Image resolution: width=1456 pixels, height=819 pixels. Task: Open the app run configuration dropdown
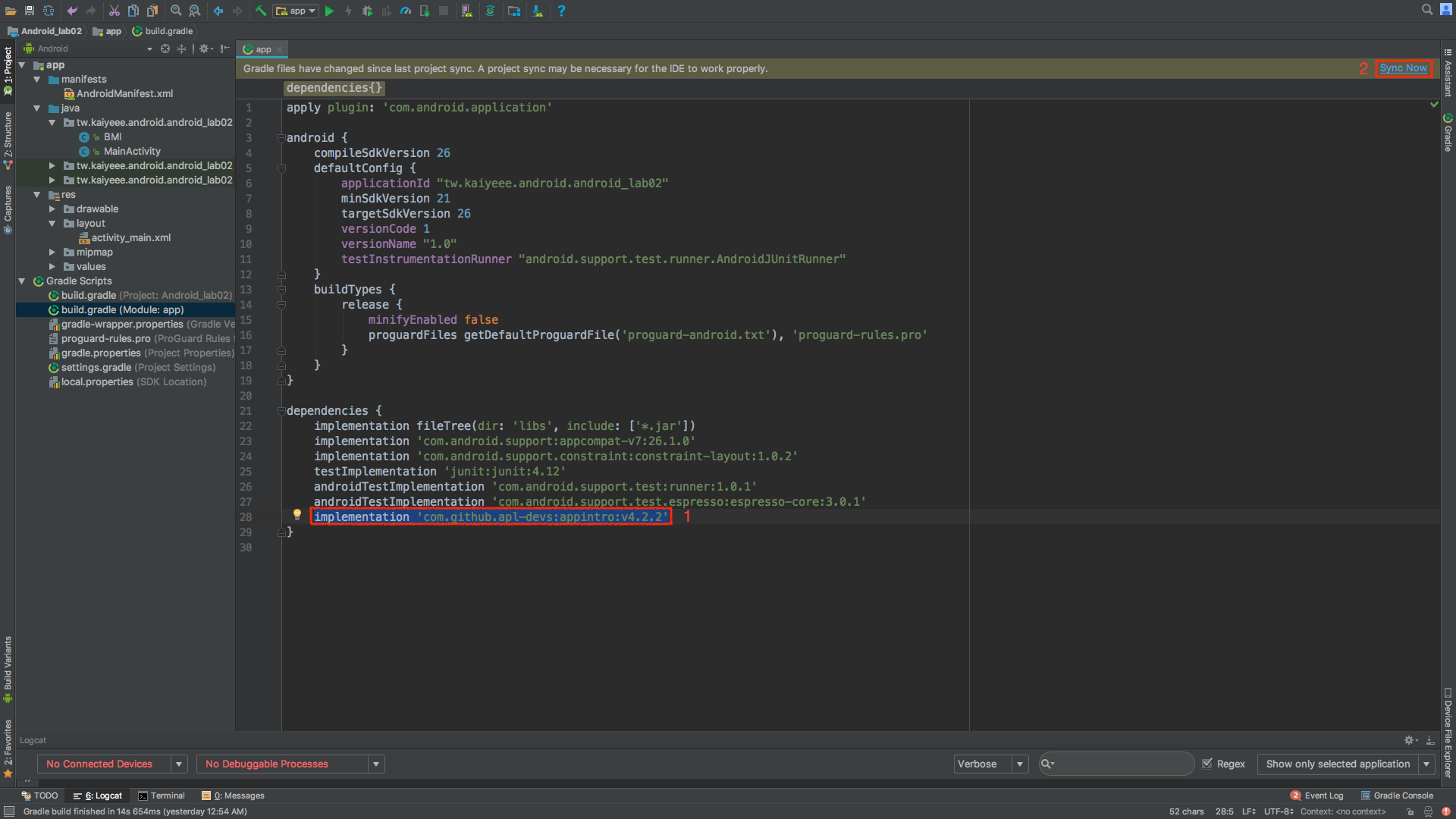pos(296,11)
